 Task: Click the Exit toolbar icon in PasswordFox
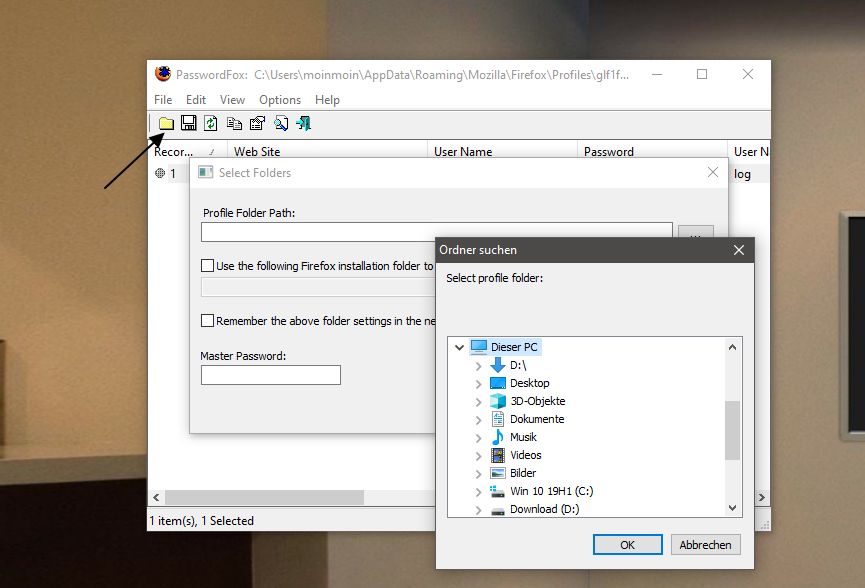pyautogui.click(x=303, y=123)
